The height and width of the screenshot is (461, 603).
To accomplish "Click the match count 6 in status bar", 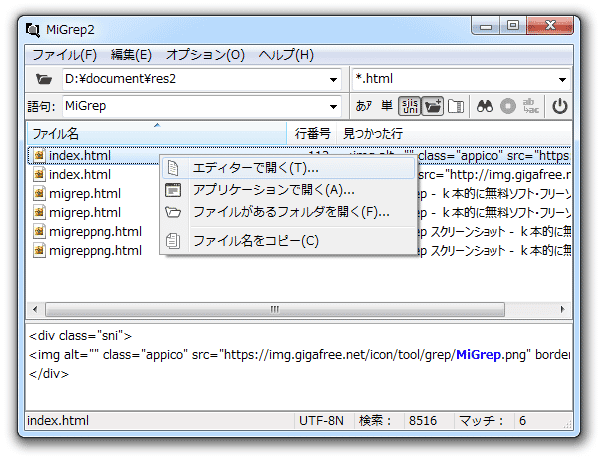I will coord(522,421).
